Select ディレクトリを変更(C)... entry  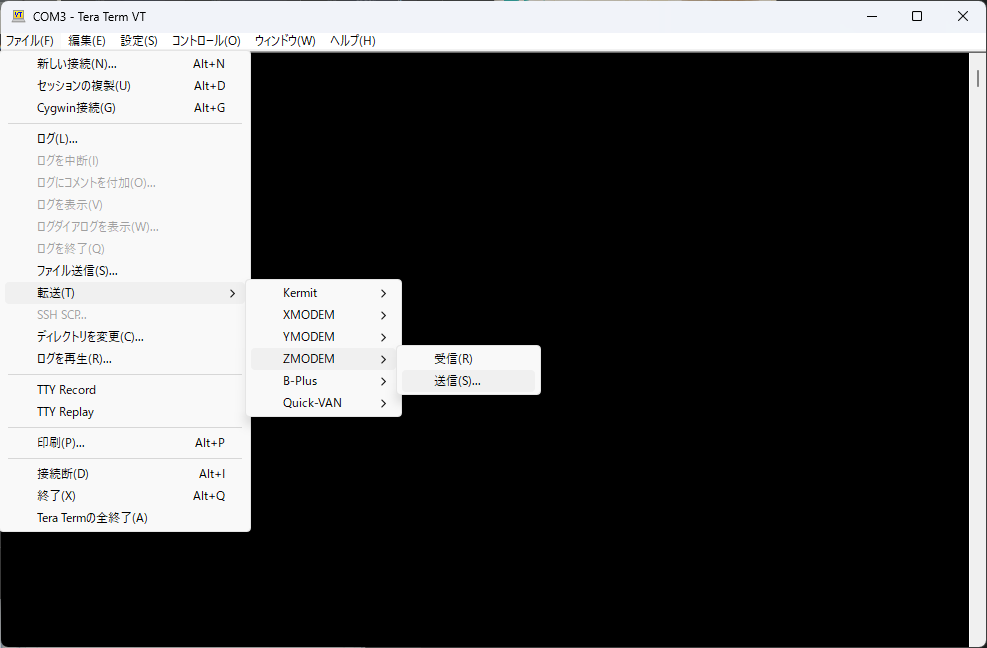125,337
